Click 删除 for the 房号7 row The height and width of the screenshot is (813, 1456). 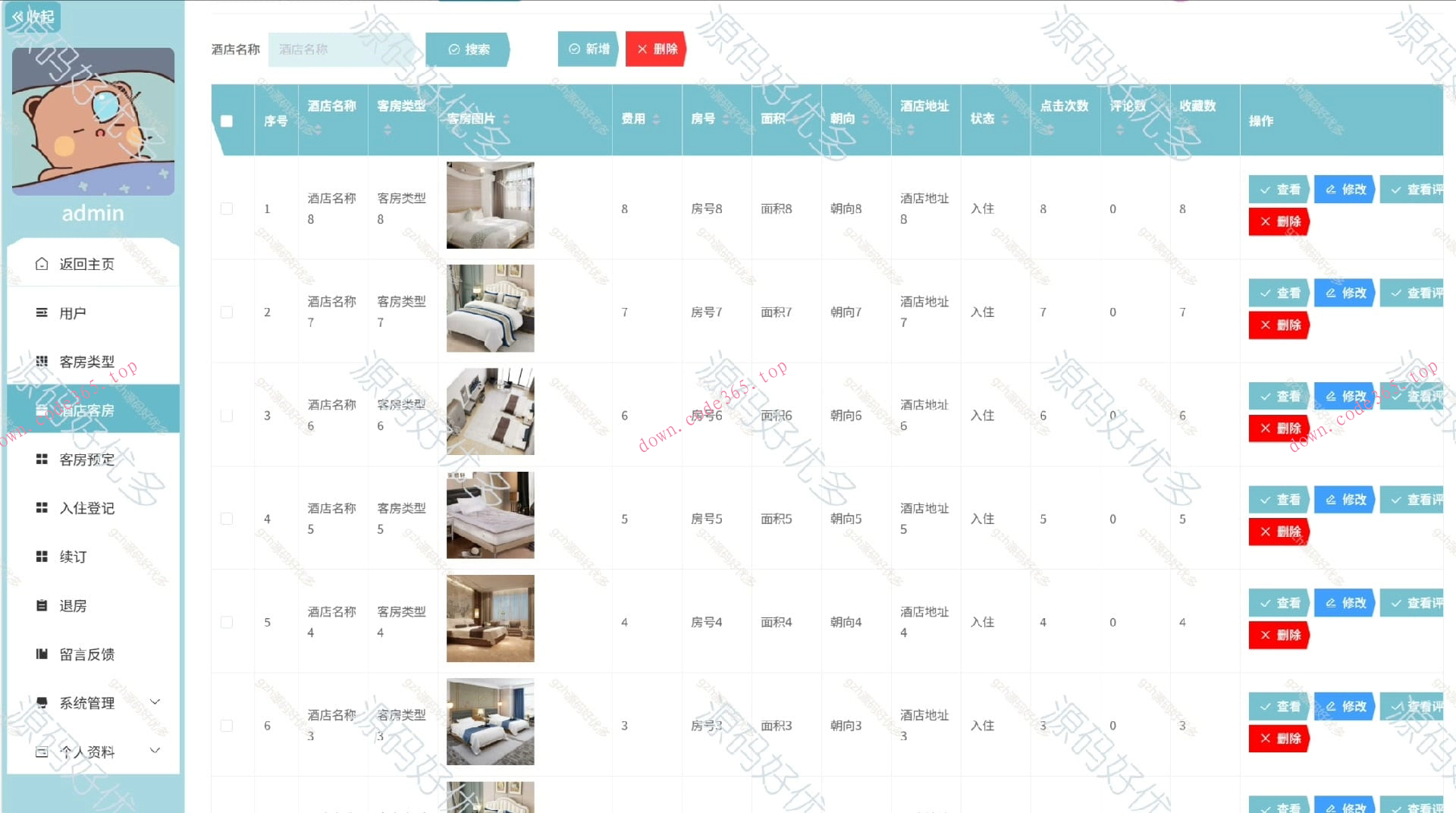pos(1280,325)
